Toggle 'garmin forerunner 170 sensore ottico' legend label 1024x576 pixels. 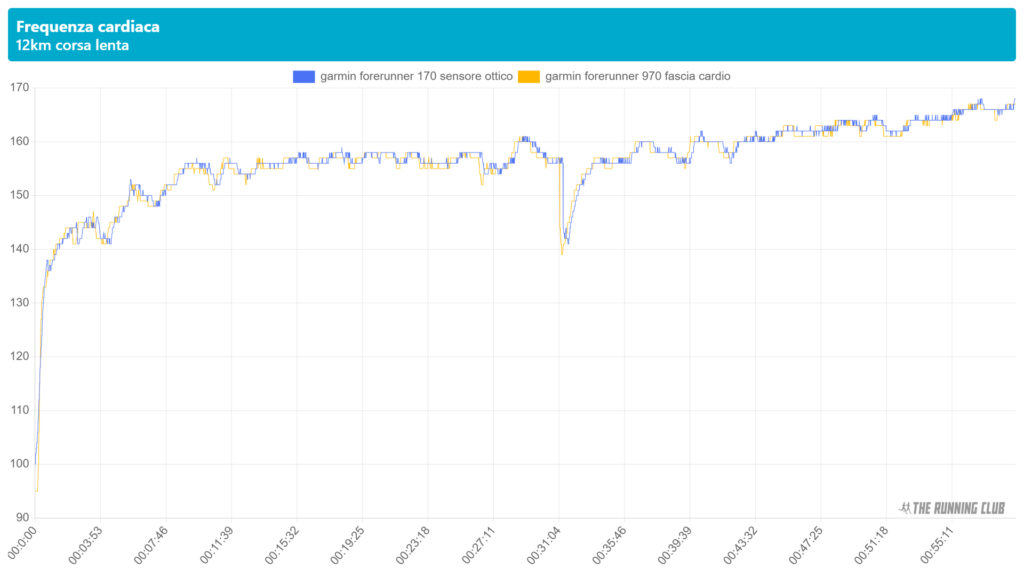pos(416,76)
